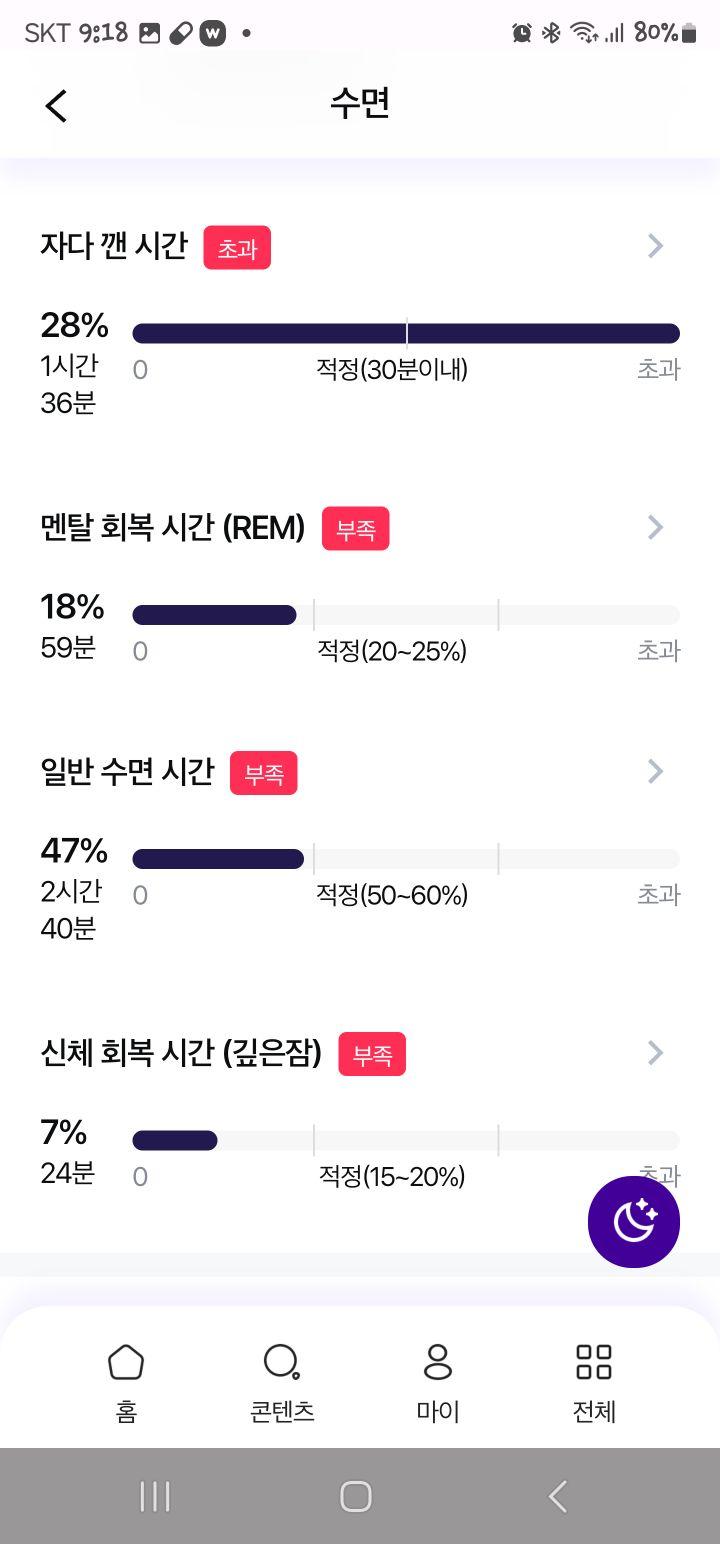The image size is (720, 1544).
Task: Tap the 부족 badge beside 일반 수면 시간
Action: pyautogui.click(x=264, y=773)
